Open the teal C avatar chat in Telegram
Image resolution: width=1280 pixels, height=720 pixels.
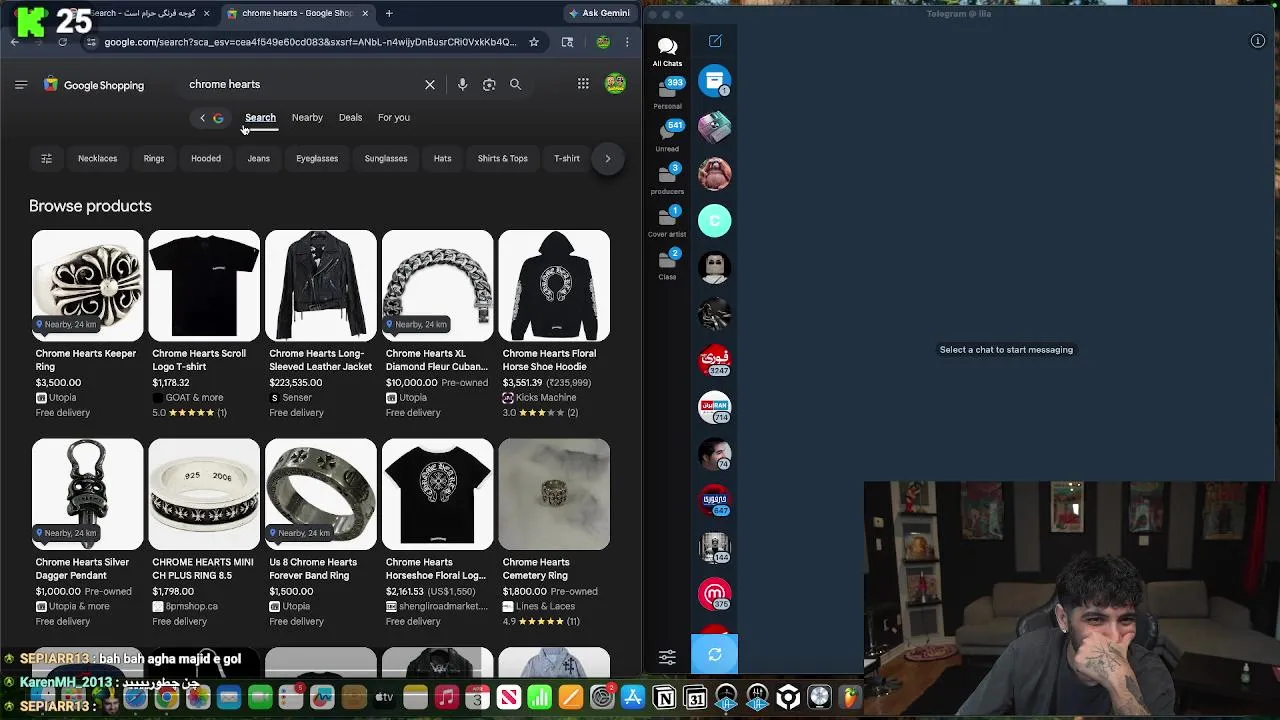pos(715,220)
